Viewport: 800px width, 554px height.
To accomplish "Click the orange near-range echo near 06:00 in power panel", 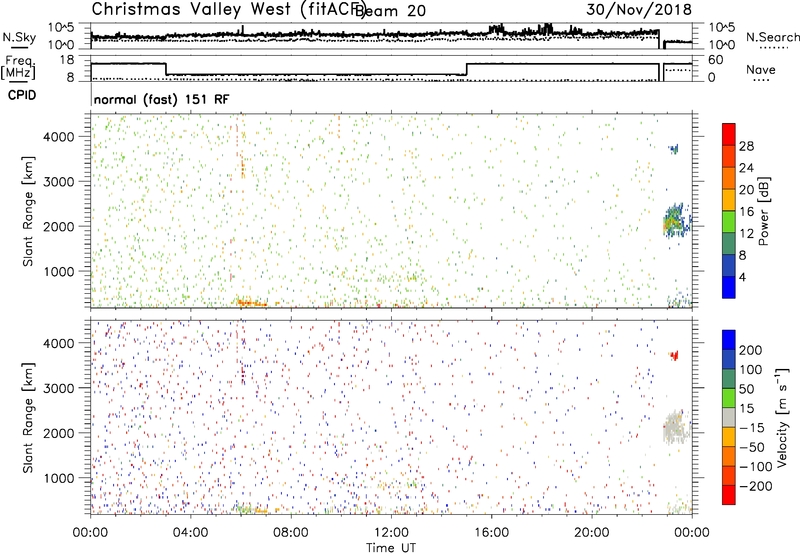I will pos(251,303).
